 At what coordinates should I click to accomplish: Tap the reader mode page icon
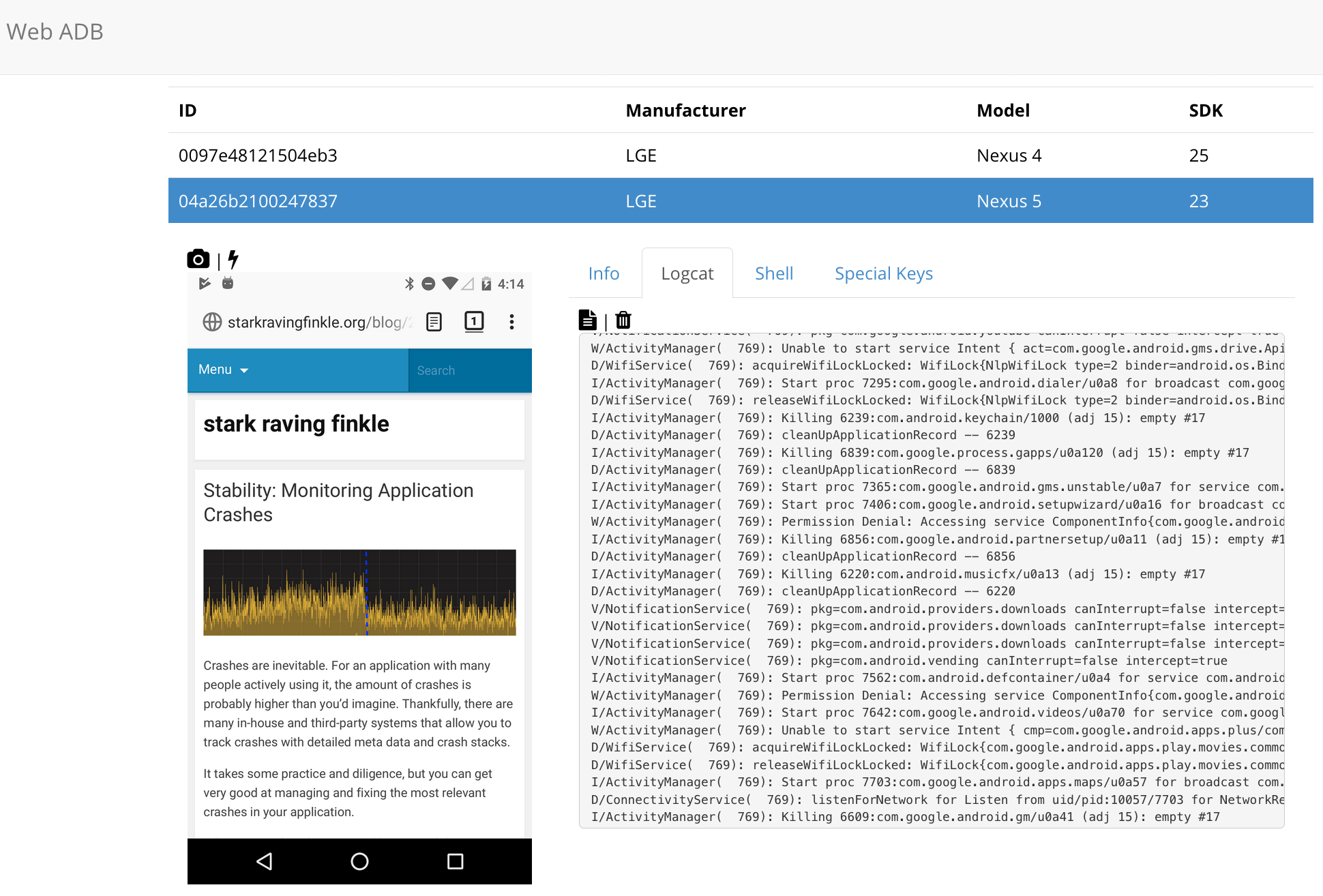[434, 322]
